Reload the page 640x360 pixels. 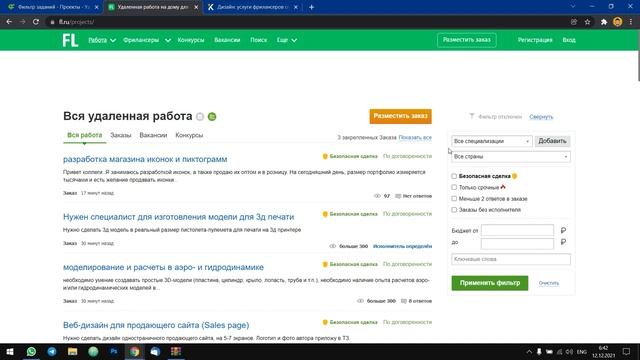point(36,22)
